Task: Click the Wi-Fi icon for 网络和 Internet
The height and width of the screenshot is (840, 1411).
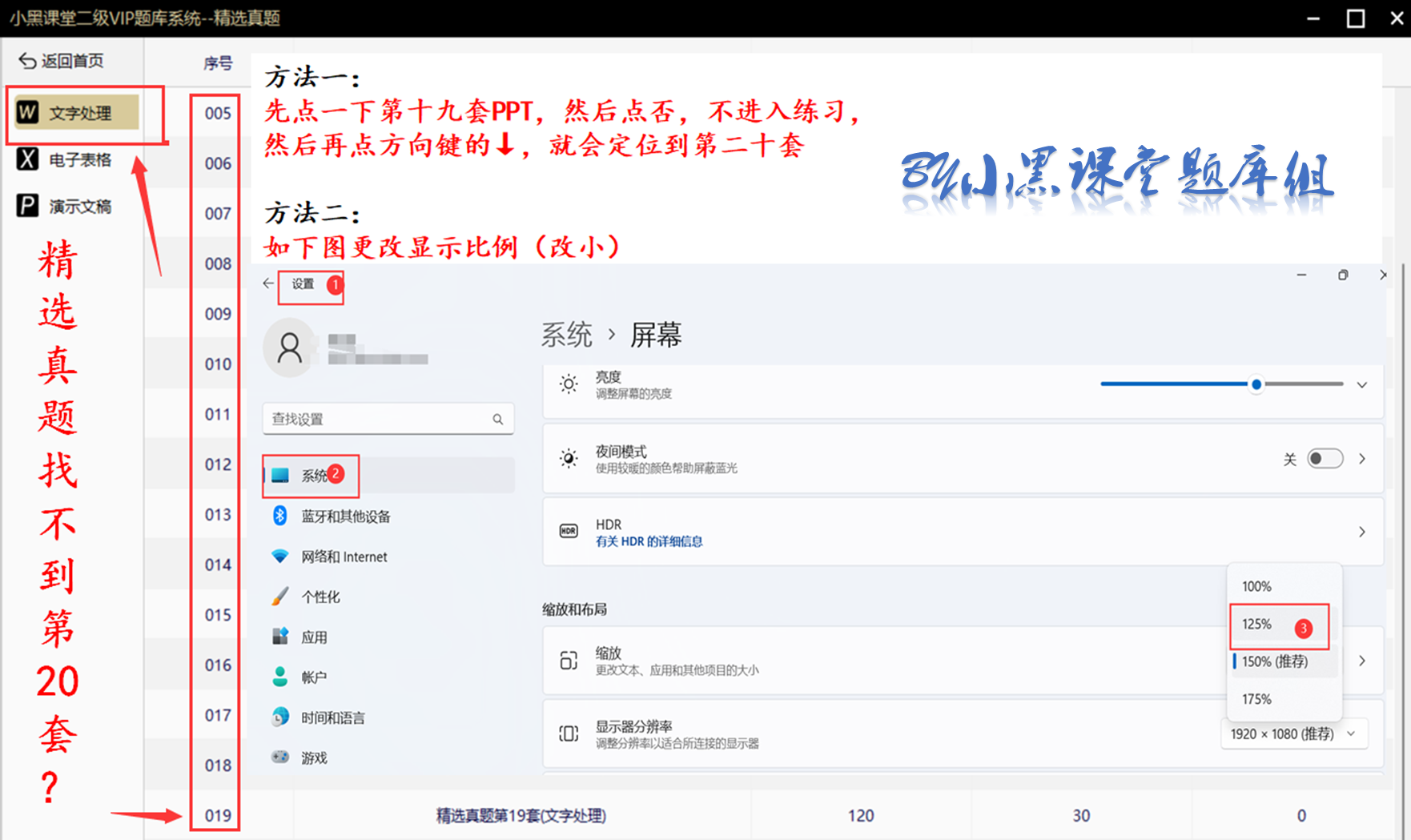Action: point(279,557)
